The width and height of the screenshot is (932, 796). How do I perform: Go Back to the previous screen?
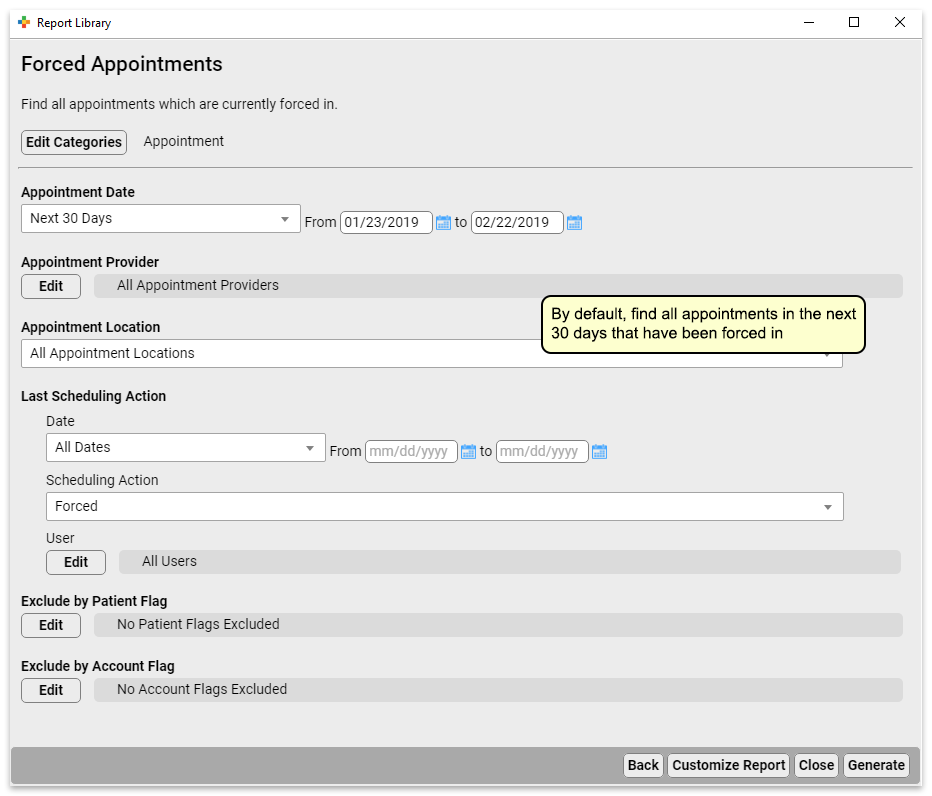(x=643, y=765)
